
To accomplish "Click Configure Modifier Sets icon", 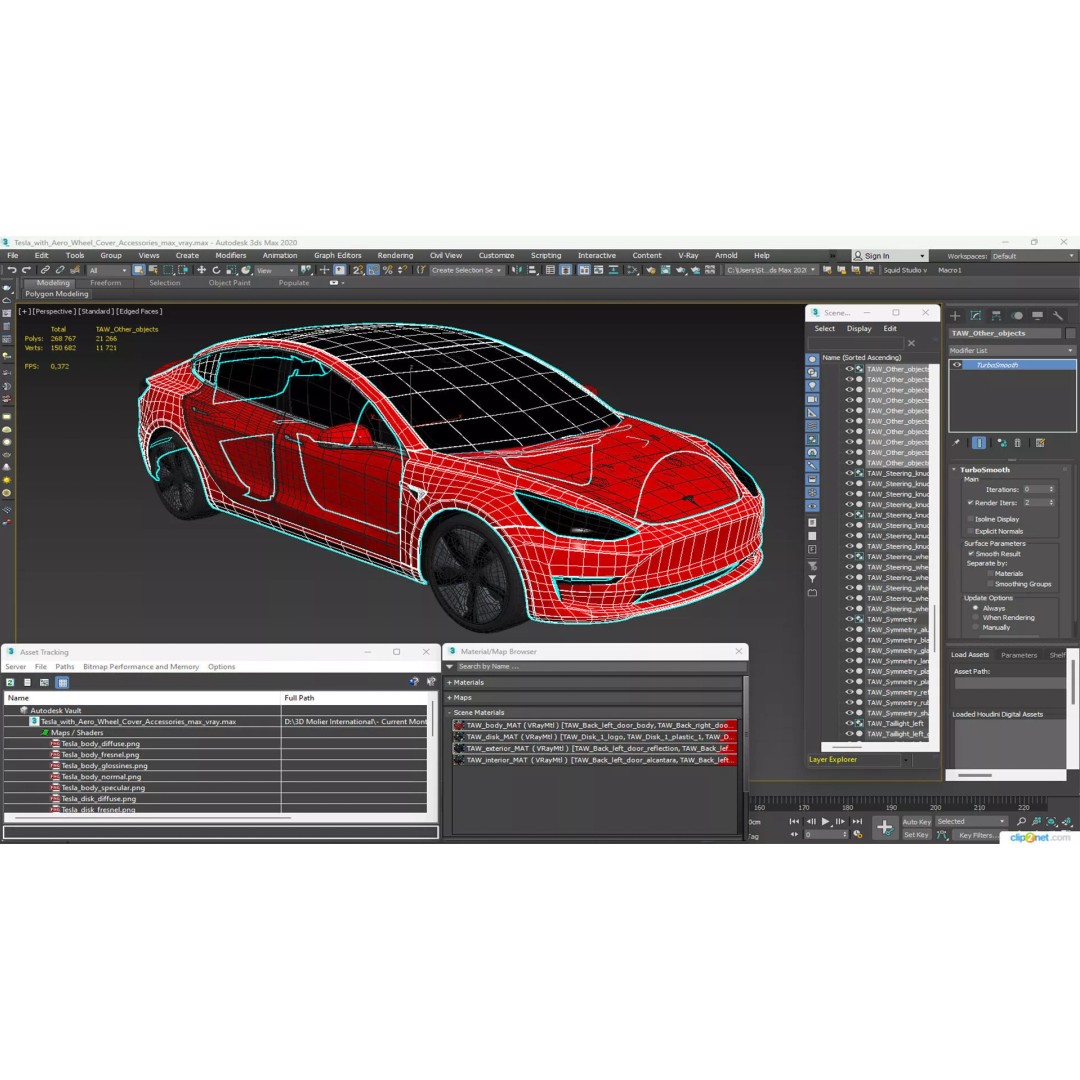I will point(1040,443).
